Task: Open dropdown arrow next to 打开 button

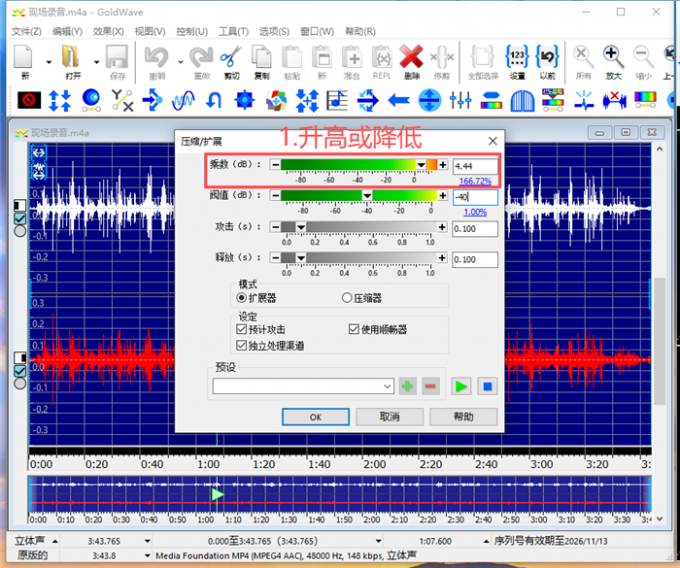Action: 96,61
